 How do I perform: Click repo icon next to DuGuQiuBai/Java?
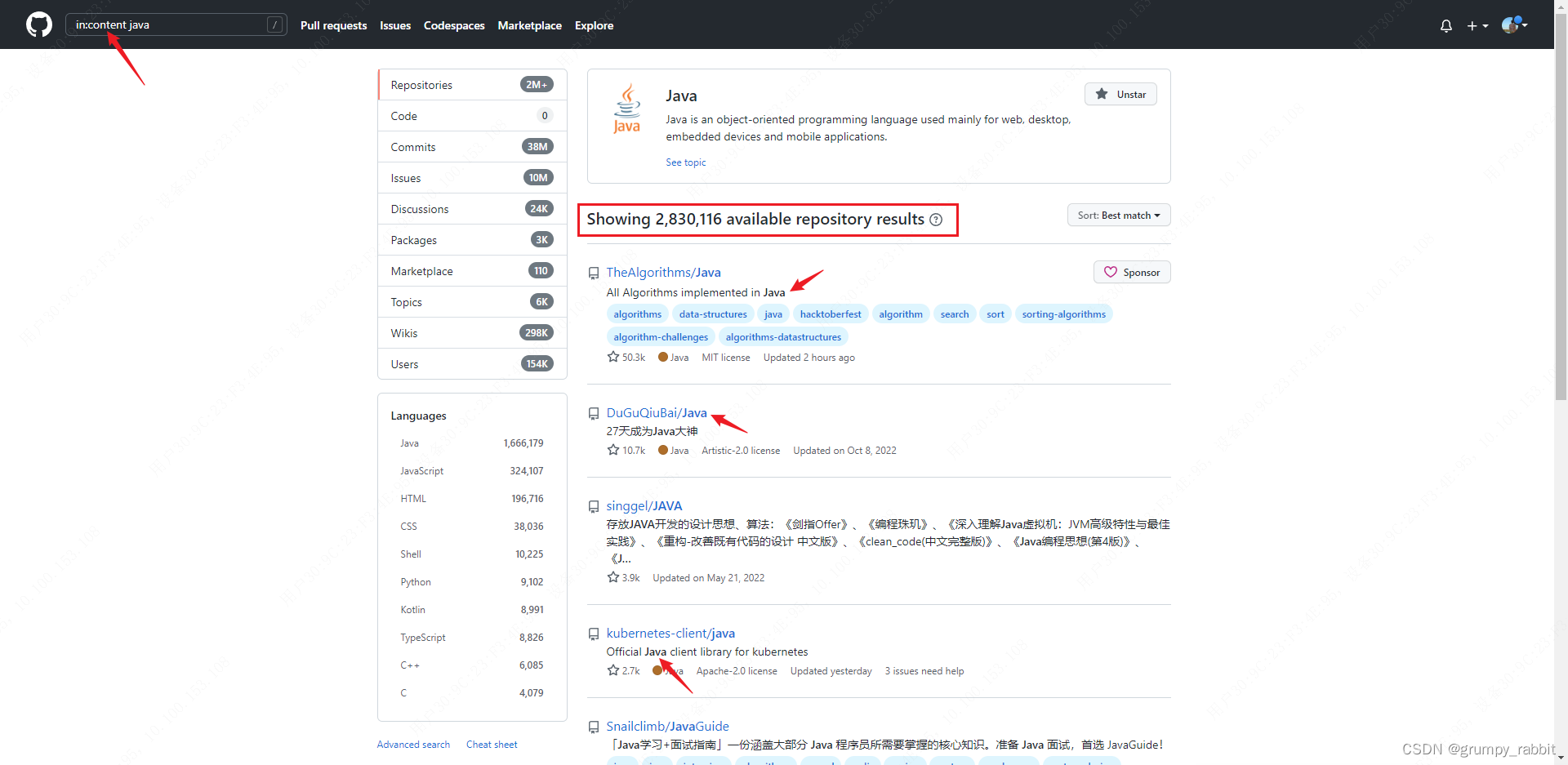(594, 414)
